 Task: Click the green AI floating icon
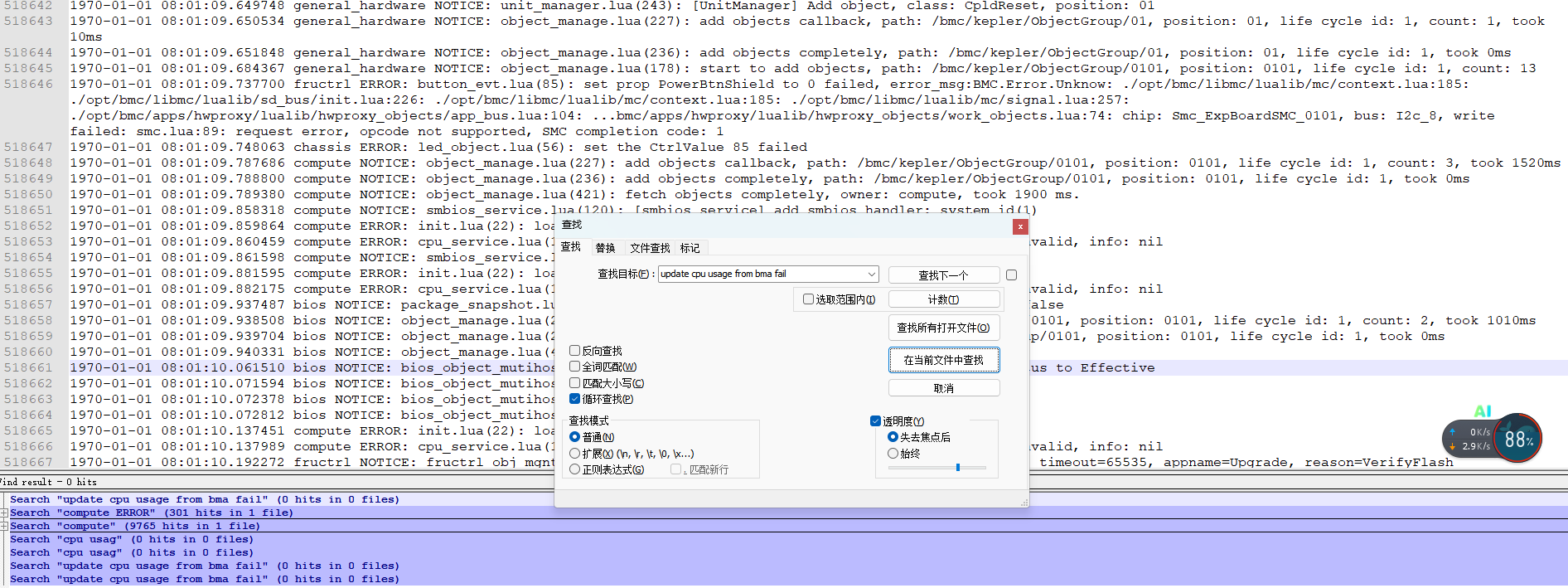(x=1483, y=411)
